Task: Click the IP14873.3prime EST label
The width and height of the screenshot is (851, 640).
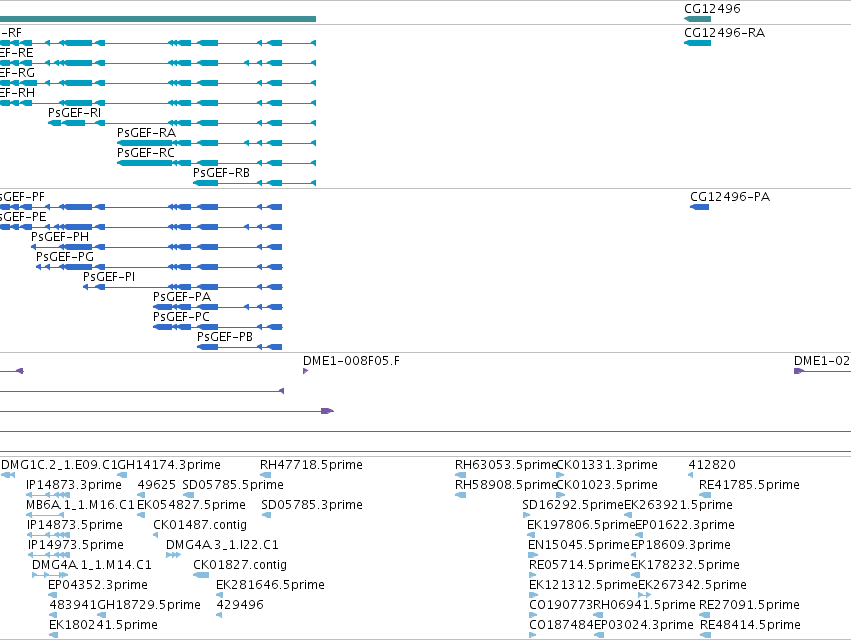Action: 74,485
